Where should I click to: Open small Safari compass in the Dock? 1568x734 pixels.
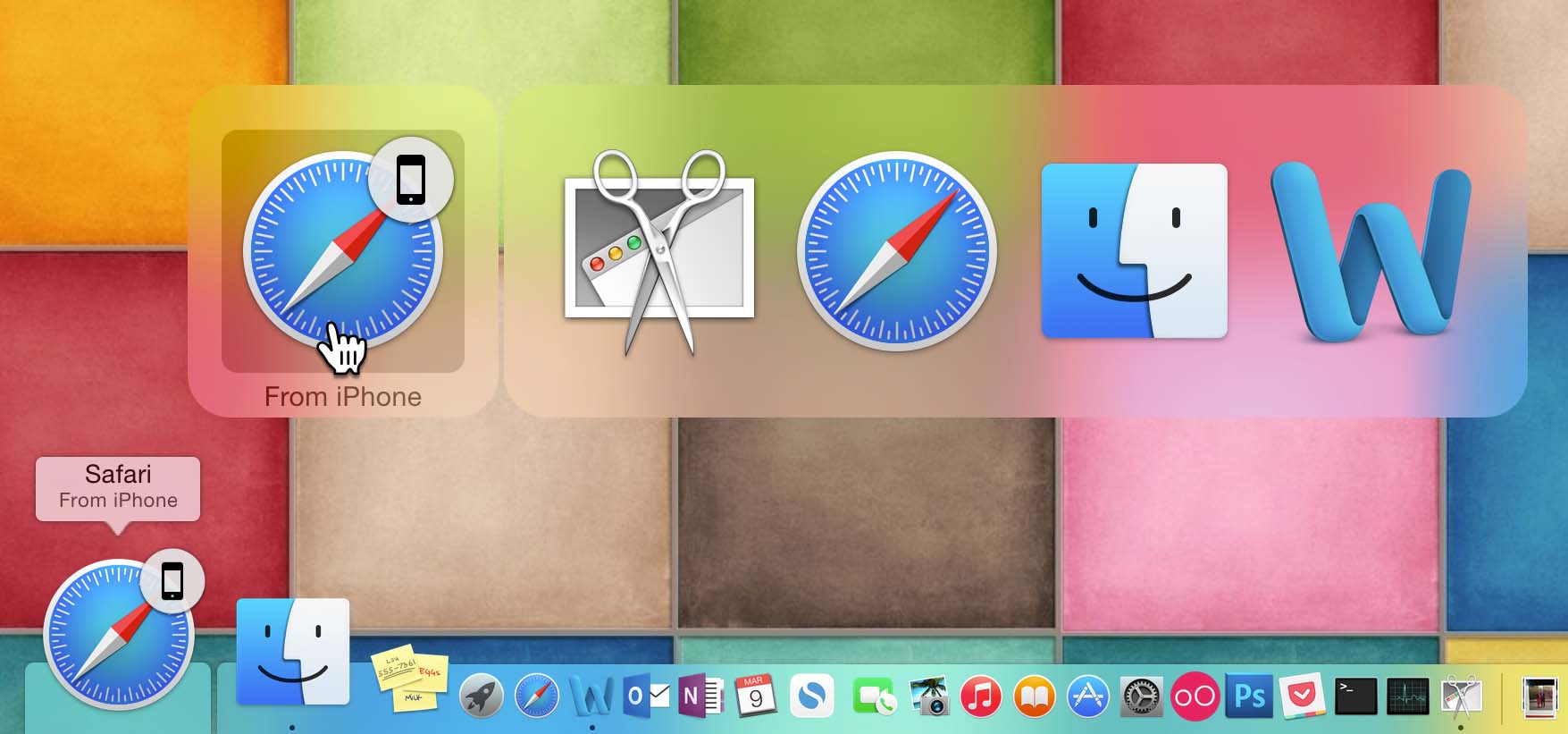tap(537, 696)
